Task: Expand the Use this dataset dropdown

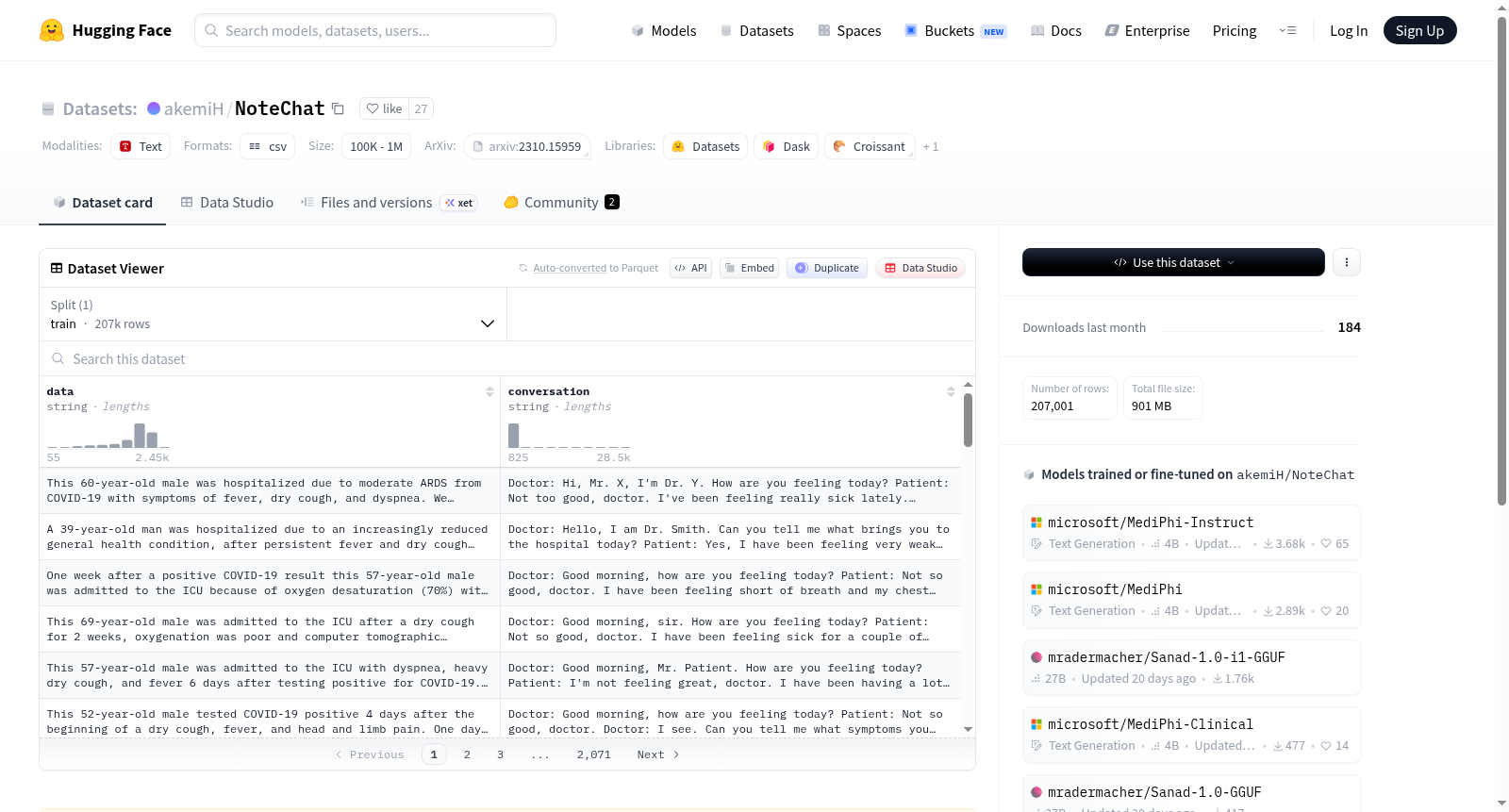Action: [x=1173, y=262]
